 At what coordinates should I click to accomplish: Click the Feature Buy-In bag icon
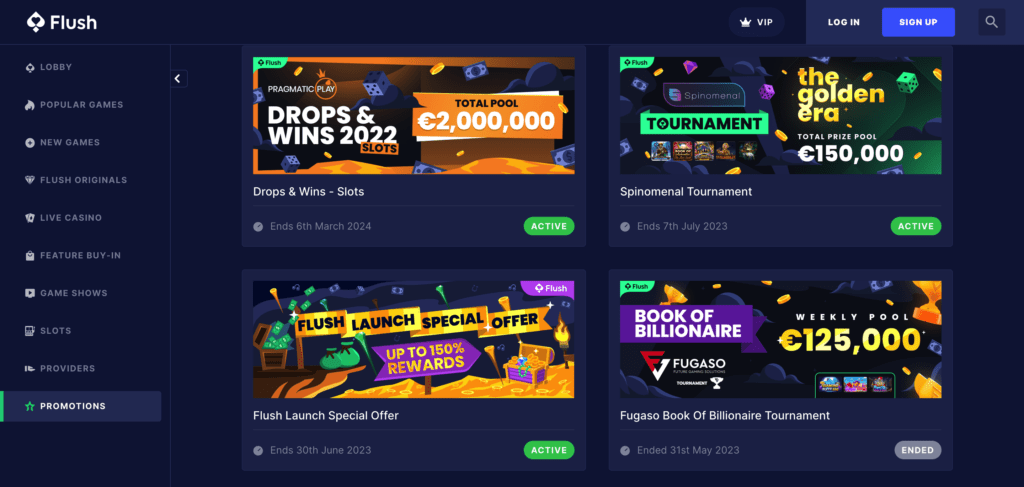click(x=29, y=256)
